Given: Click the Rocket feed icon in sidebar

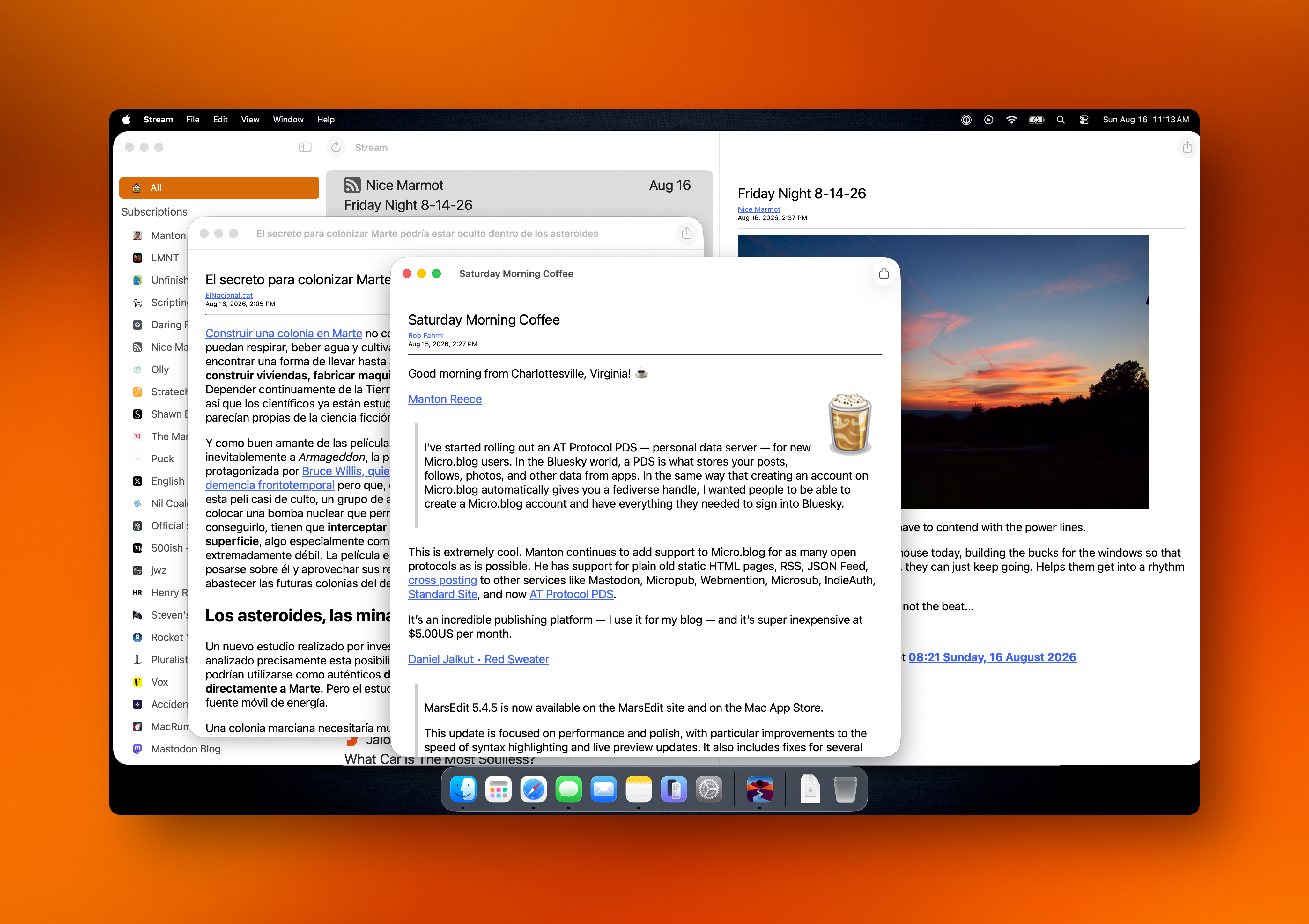Looking at the screenshot, I should pos(137,637).
